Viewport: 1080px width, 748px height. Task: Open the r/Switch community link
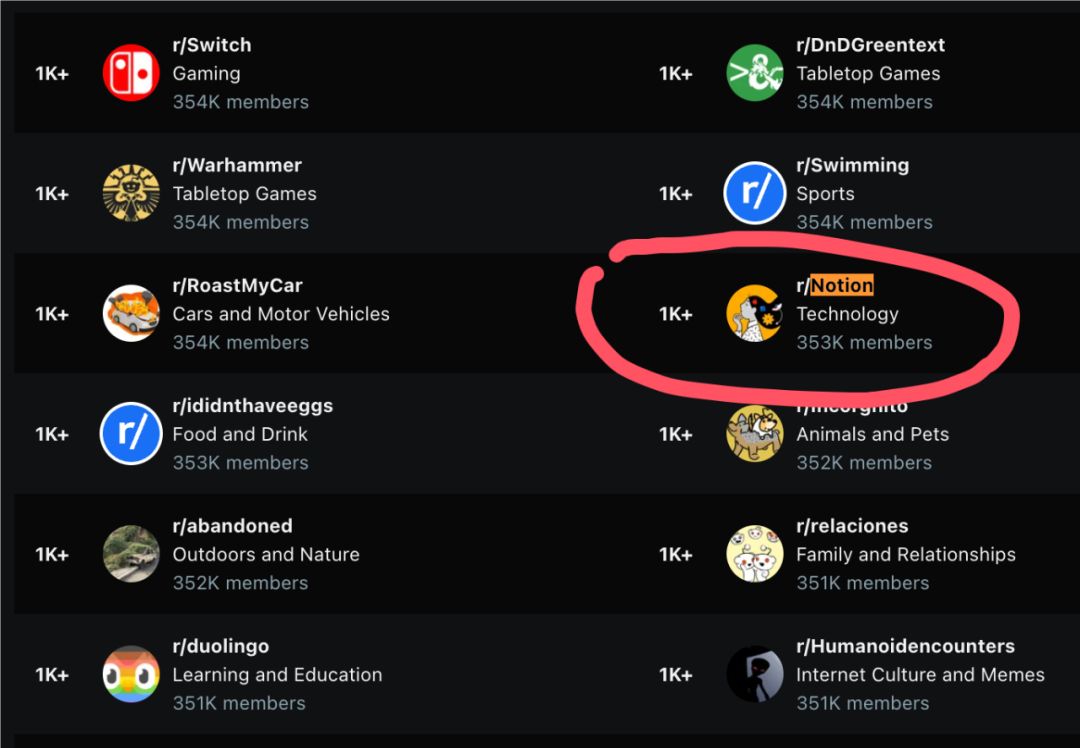[x=212, y=45]
